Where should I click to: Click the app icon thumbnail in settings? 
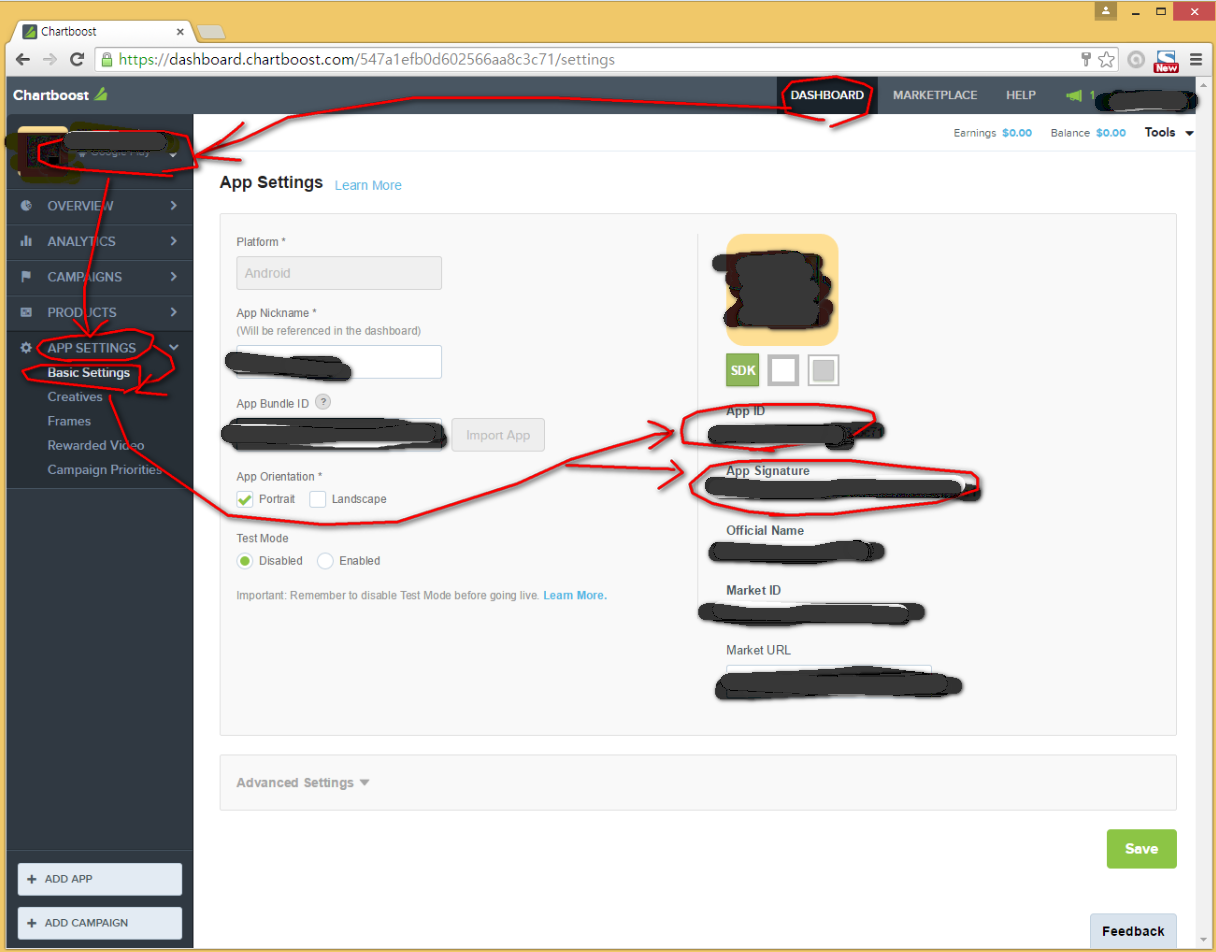(782, 290)
